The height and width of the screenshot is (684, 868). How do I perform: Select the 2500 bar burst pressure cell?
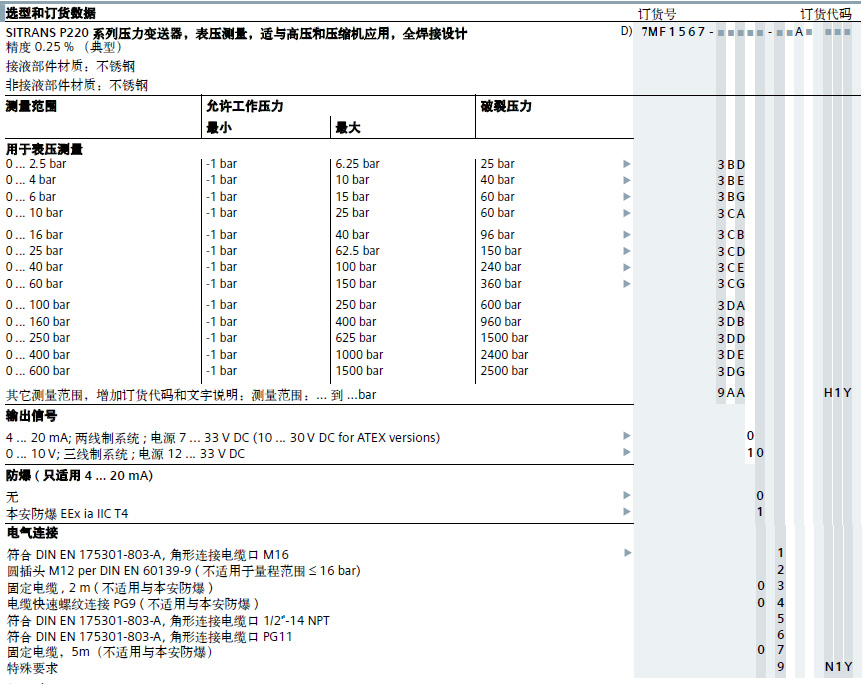[504, 371]
